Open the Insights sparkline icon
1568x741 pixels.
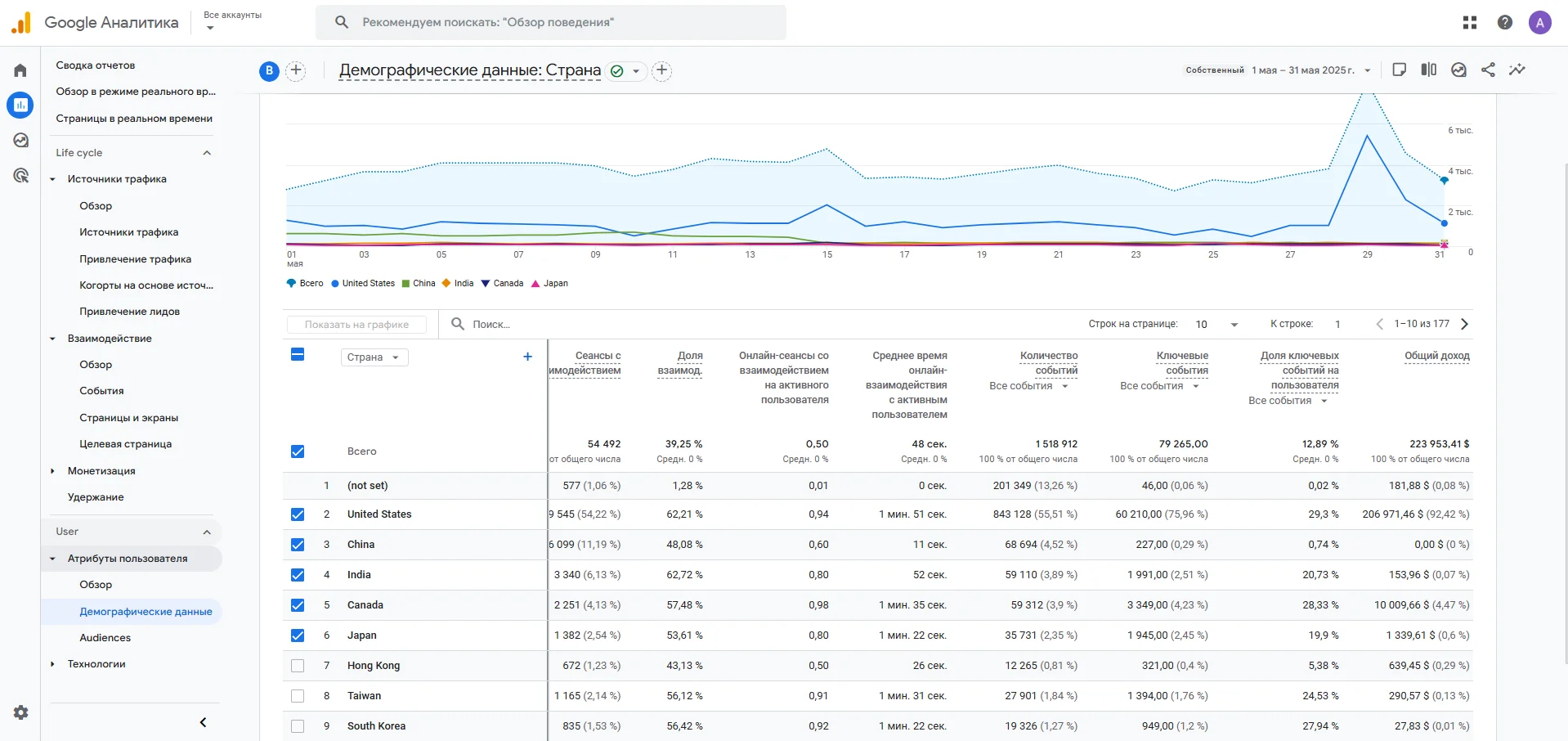click(1517, 70)
